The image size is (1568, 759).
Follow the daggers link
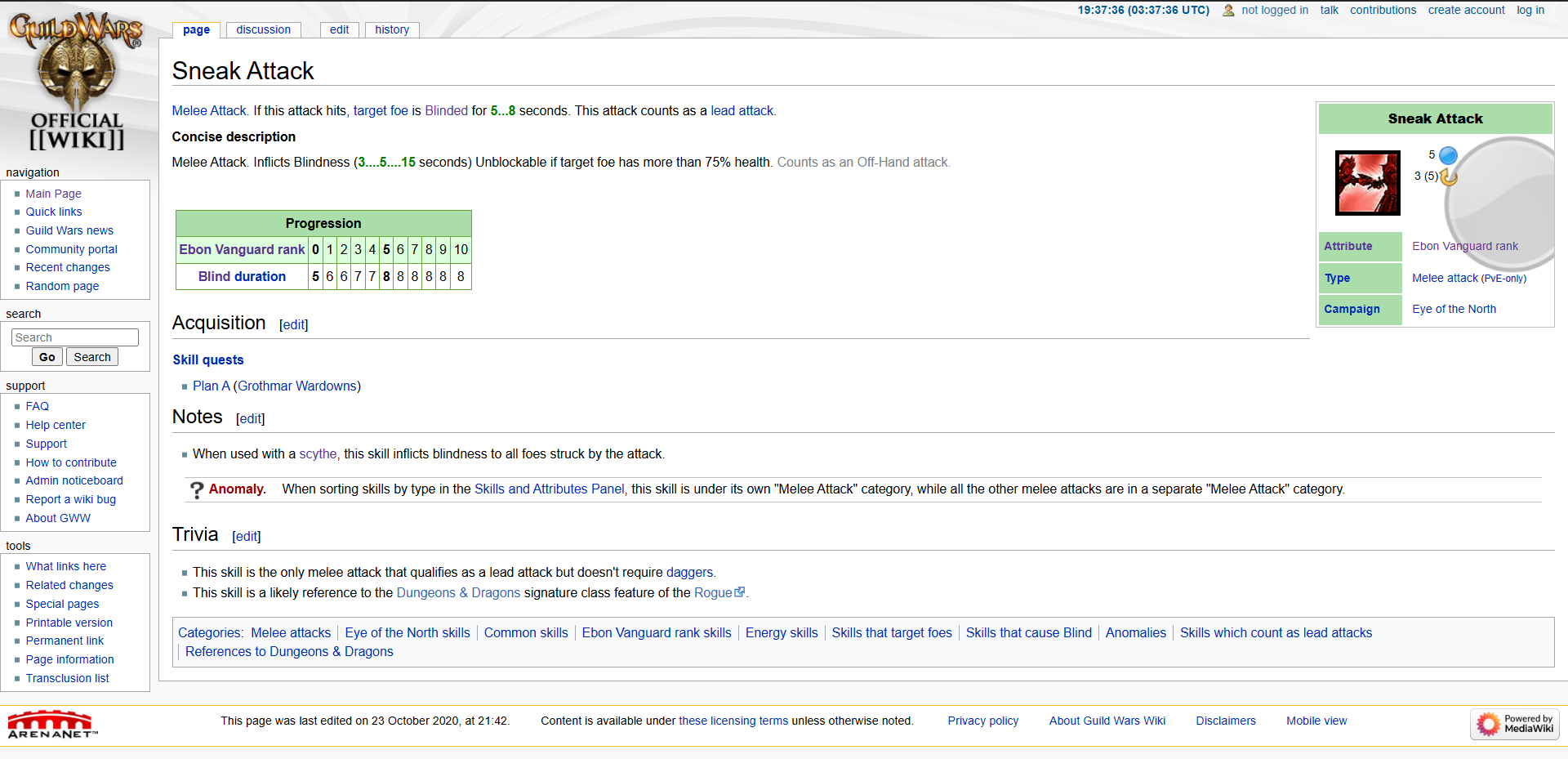690,572
